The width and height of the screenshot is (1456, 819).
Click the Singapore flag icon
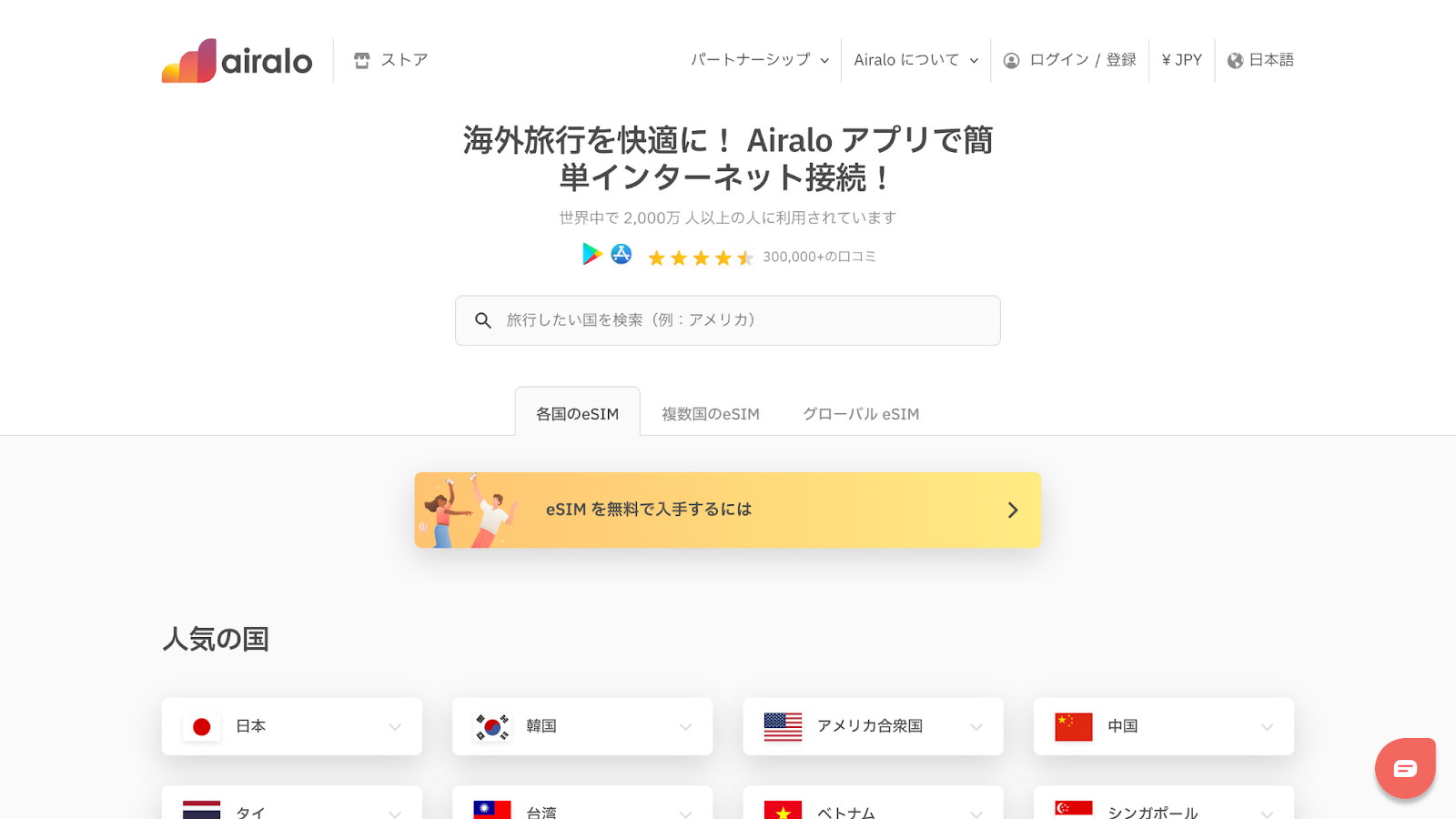1074,810
